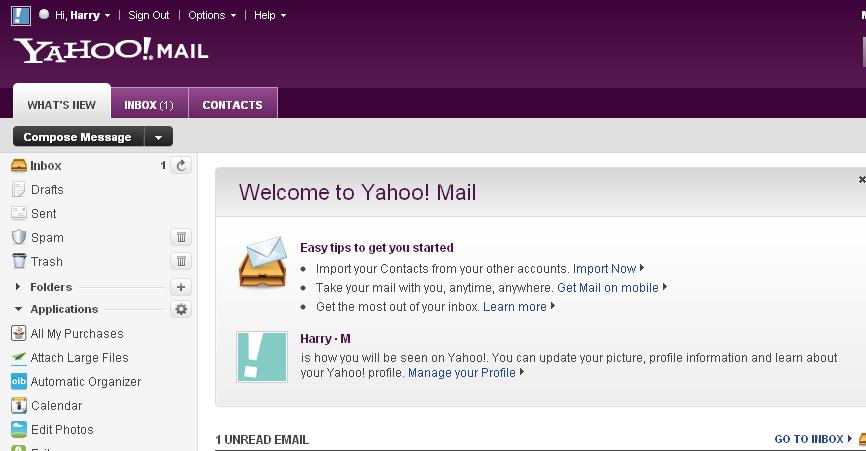This screenshot has width=866, height=451.
Task: Open the Calendar application
Action: 56,406
